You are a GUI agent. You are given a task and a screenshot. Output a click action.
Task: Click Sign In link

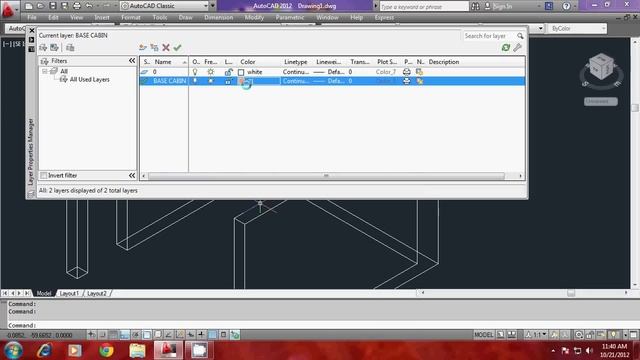coord(502,7)
